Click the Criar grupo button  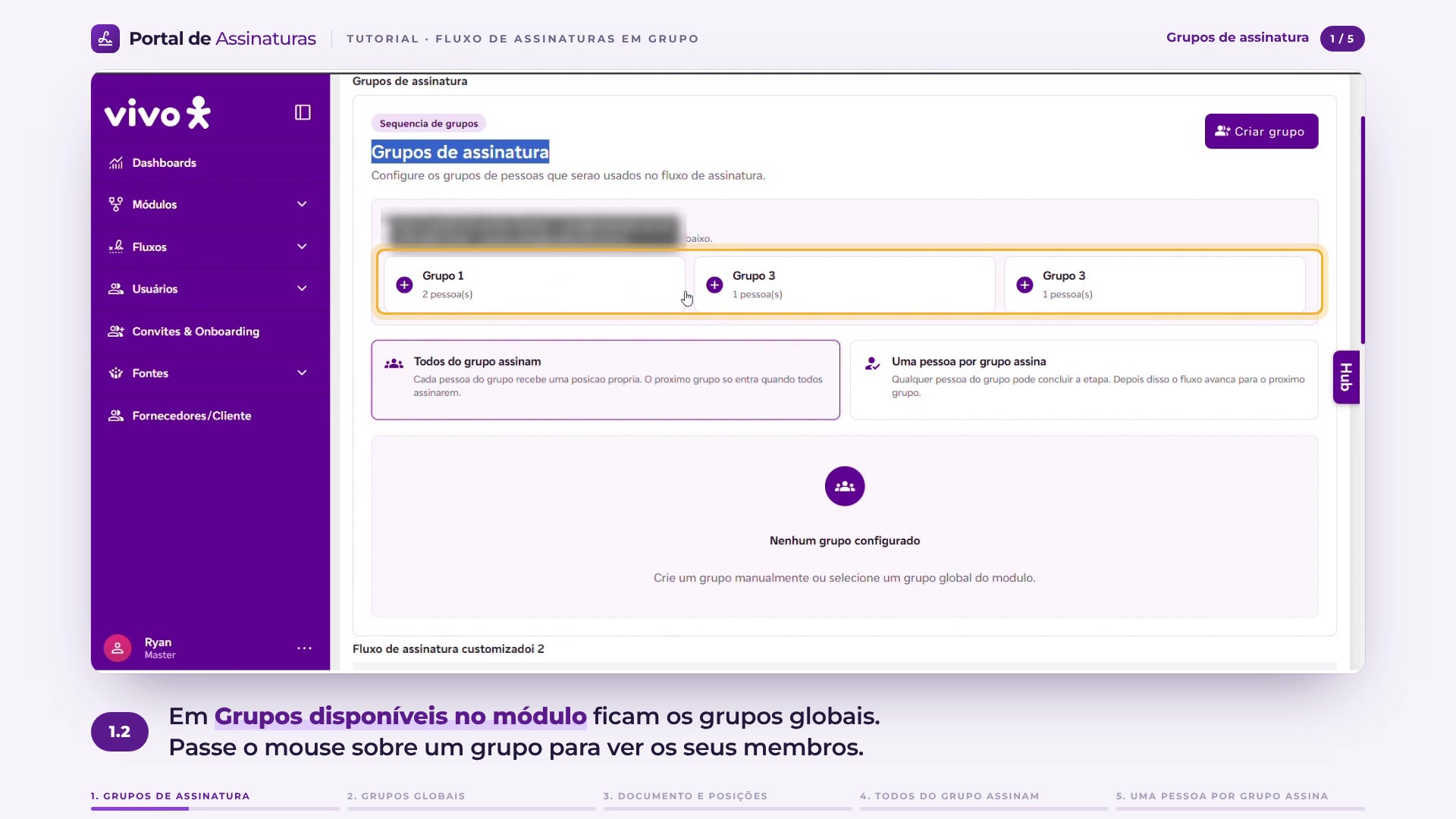tap(1261, 131)
